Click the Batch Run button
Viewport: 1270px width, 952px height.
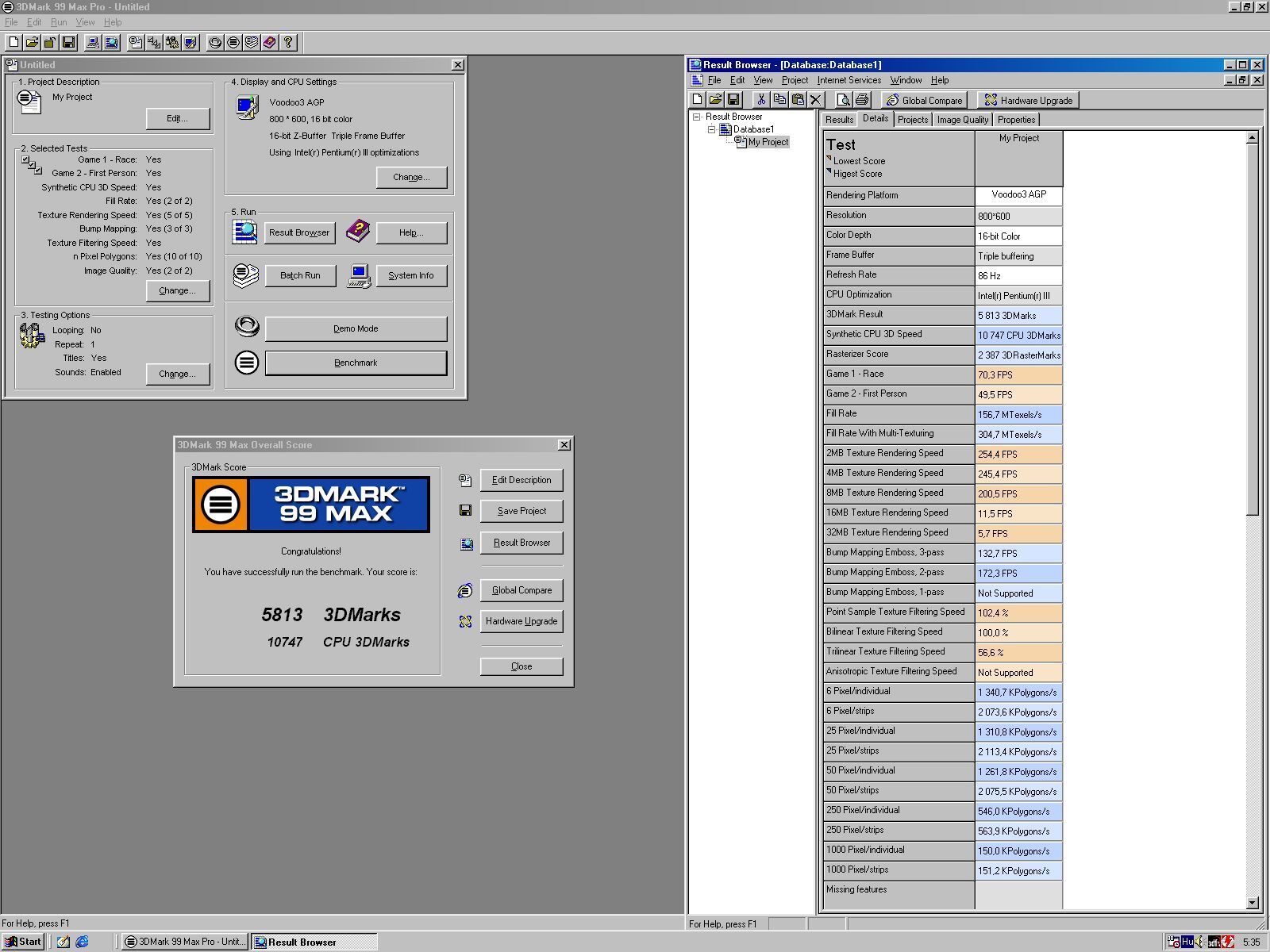pyautogui.click(x=300, y=275)
